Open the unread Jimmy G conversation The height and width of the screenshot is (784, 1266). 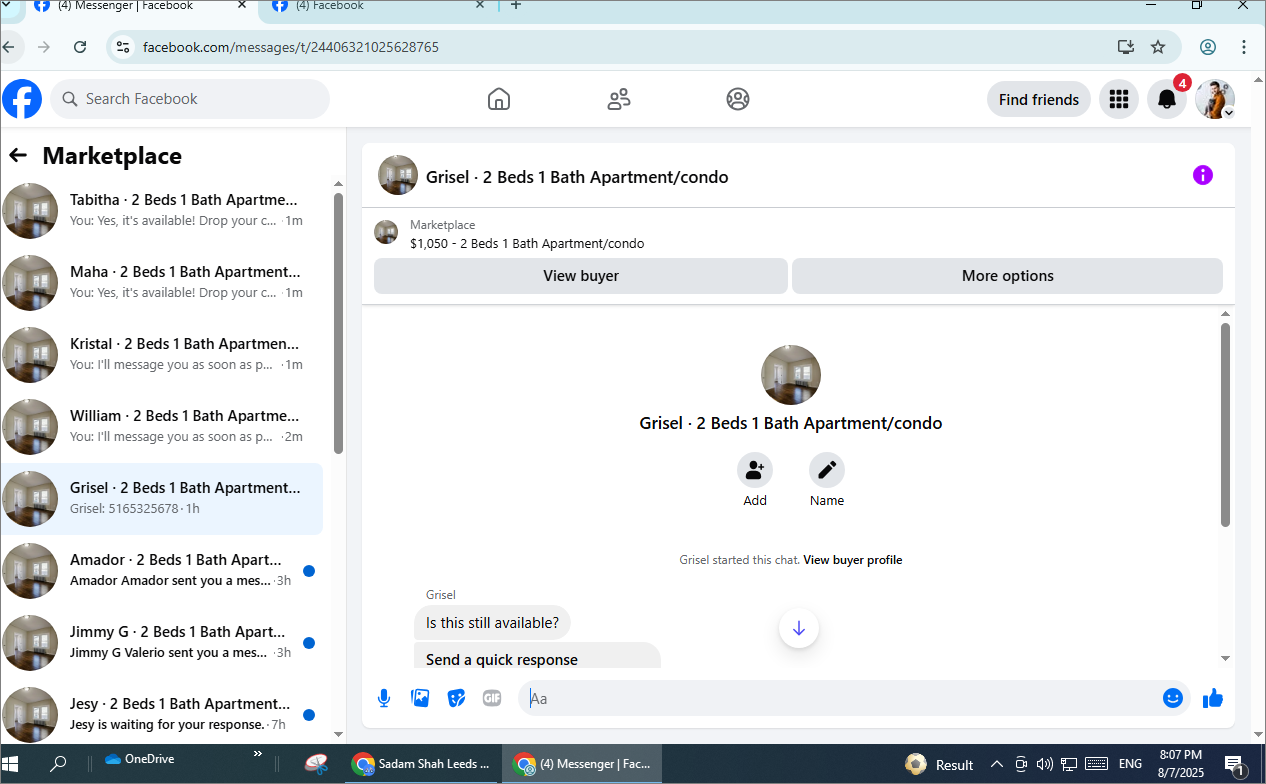[162, 643]
